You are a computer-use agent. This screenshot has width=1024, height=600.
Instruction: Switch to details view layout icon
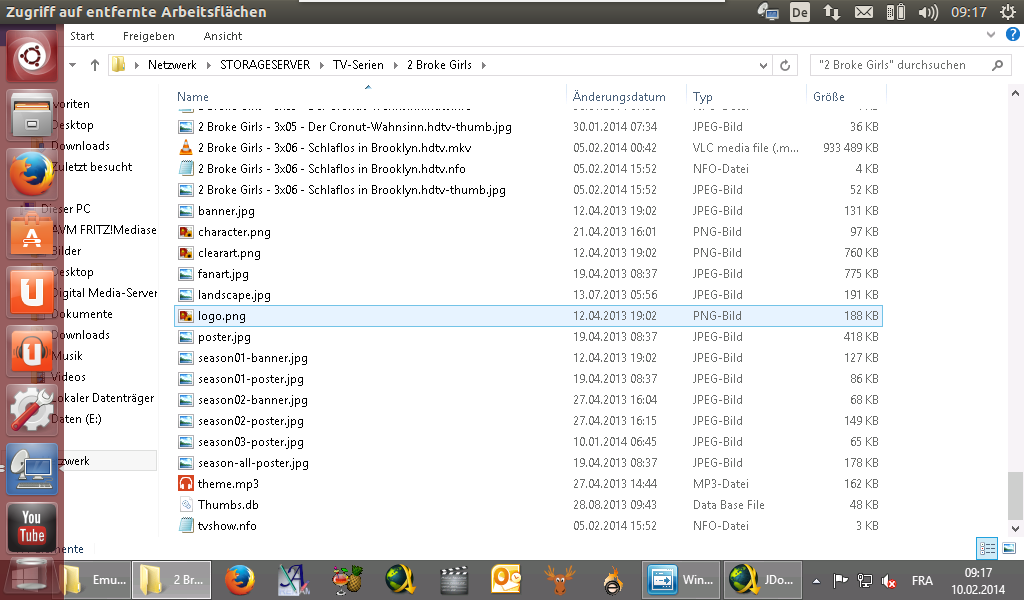[x=987, y=548]
